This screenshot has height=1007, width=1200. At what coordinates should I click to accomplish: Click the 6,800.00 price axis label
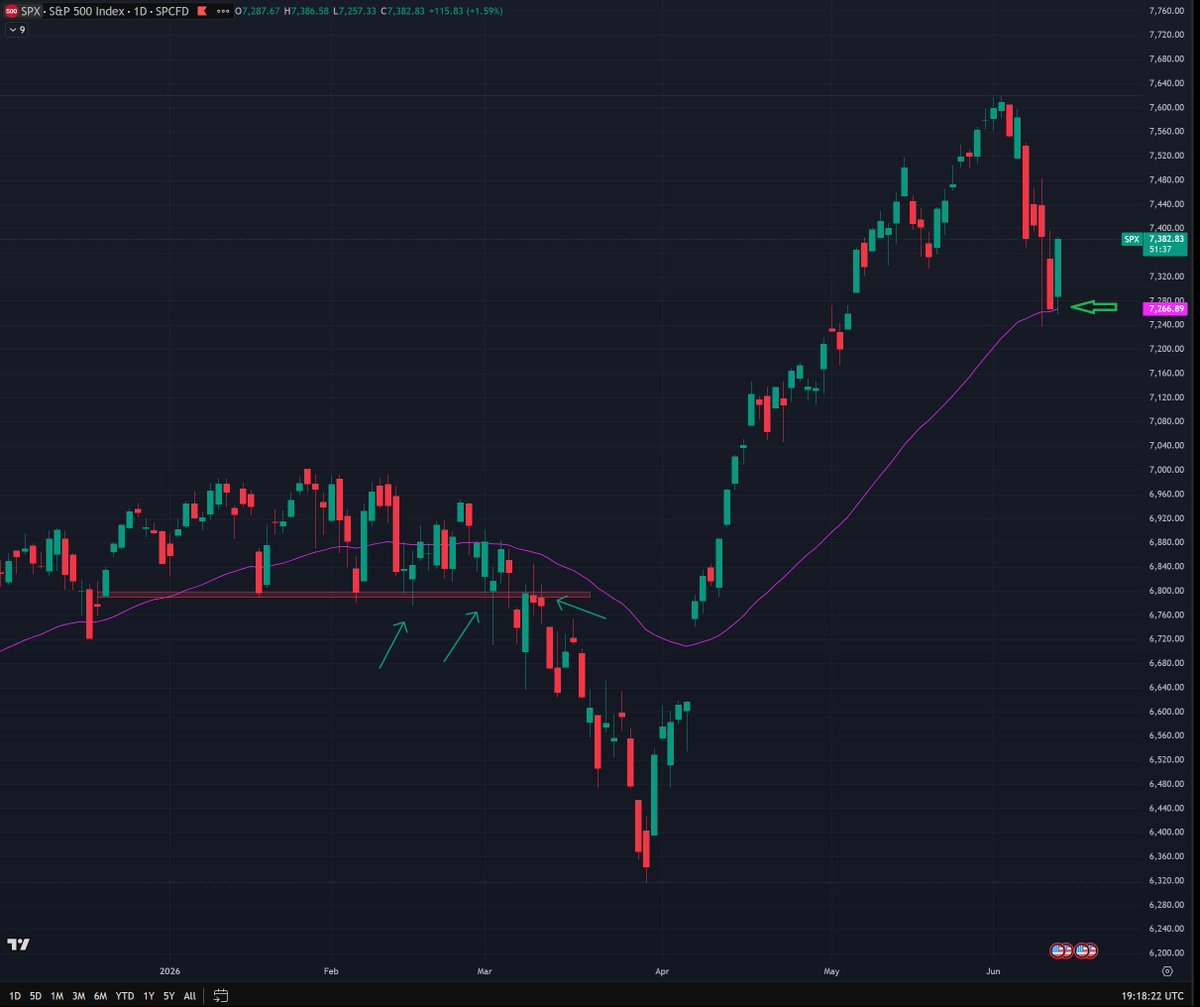[x=1167, y=591]
